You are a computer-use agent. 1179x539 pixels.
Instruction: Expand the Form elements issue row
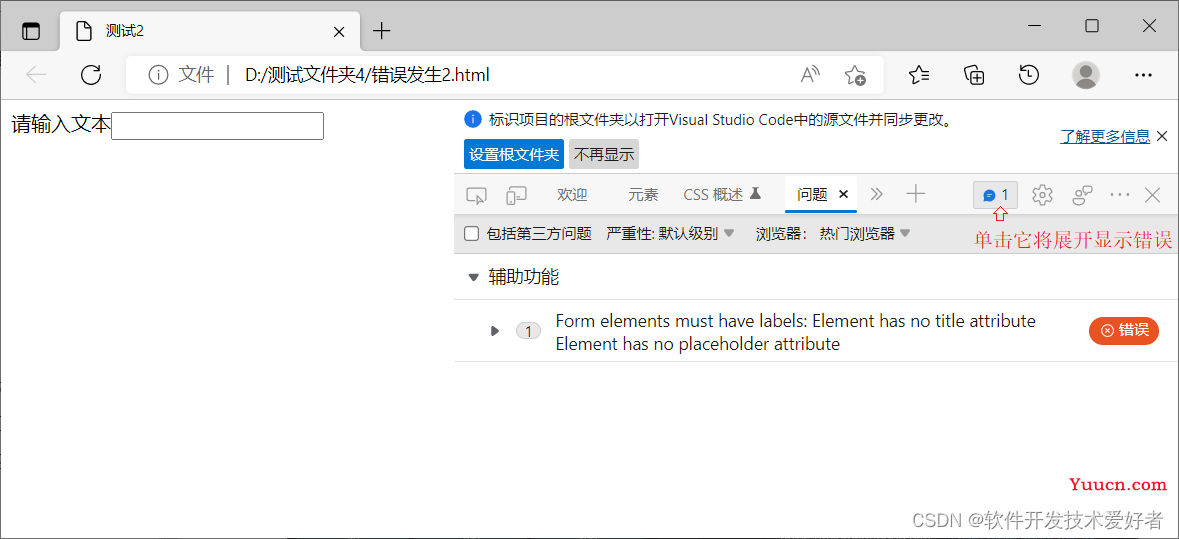(494, 331)
